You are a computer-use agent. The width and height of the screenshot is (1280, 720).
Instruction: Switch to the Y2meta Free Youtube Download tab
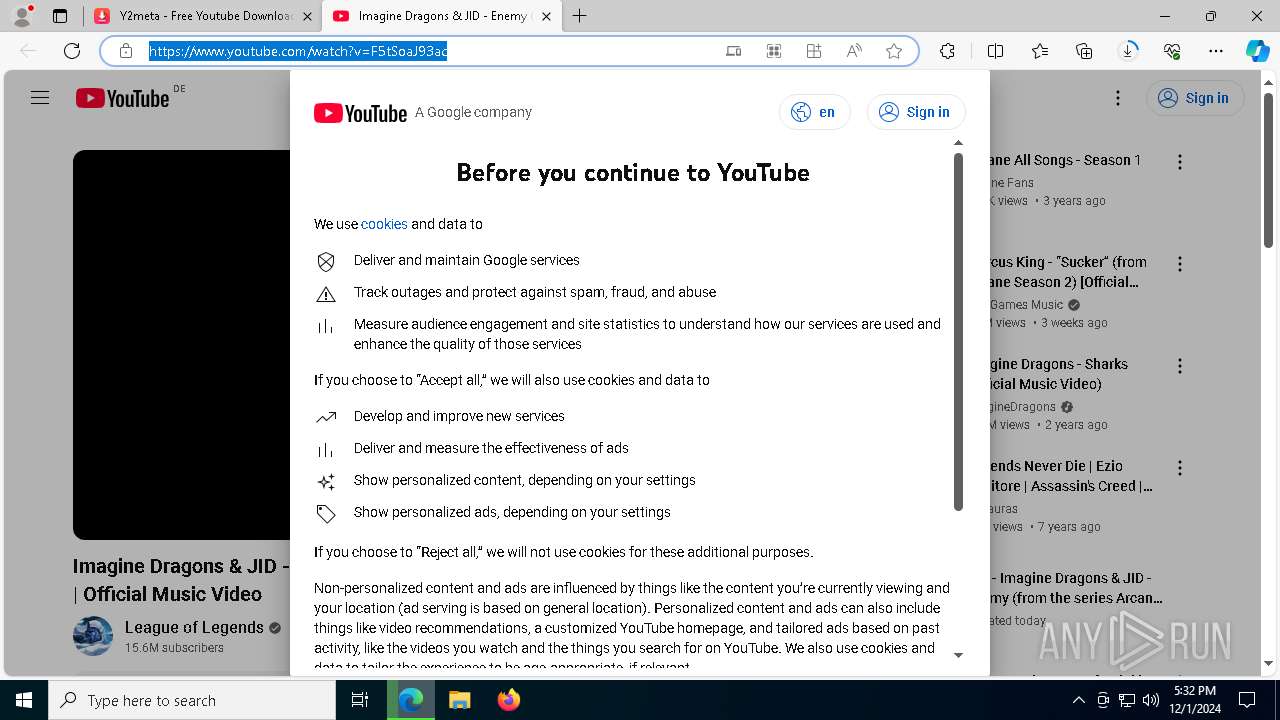(205, 16)
